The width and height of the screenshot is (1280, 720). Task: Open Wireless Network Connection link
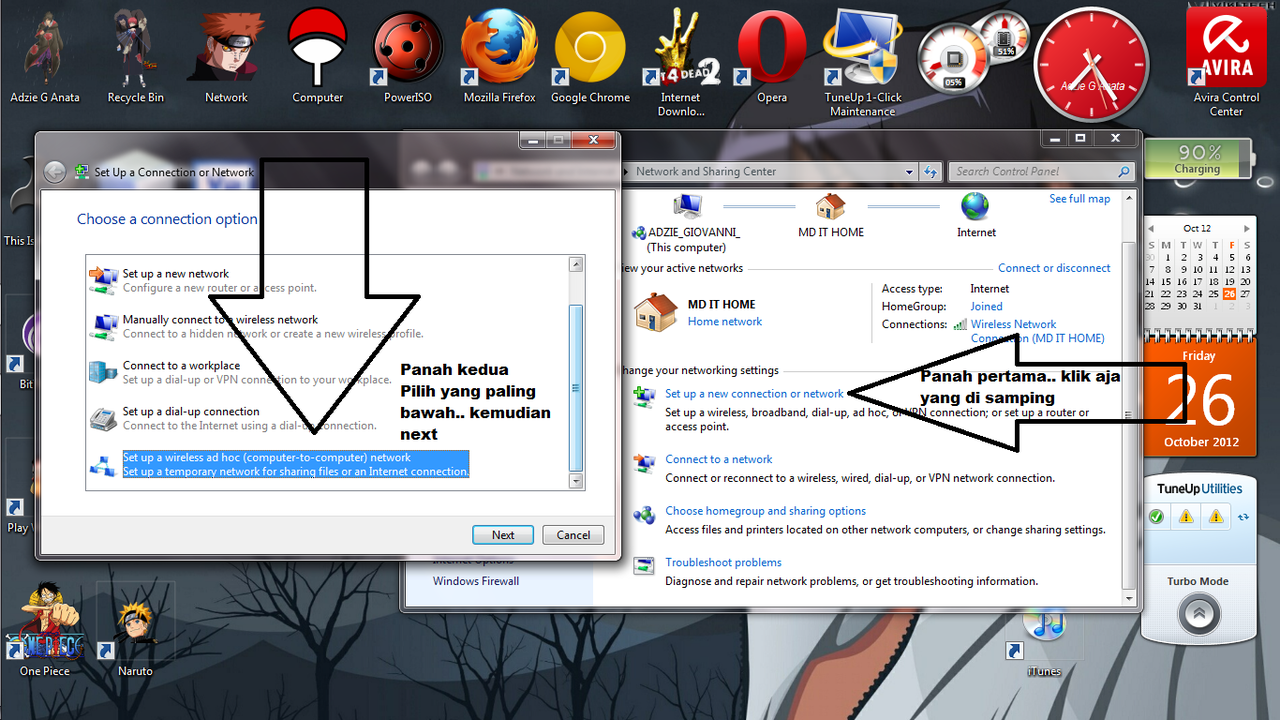[1037, 331]
